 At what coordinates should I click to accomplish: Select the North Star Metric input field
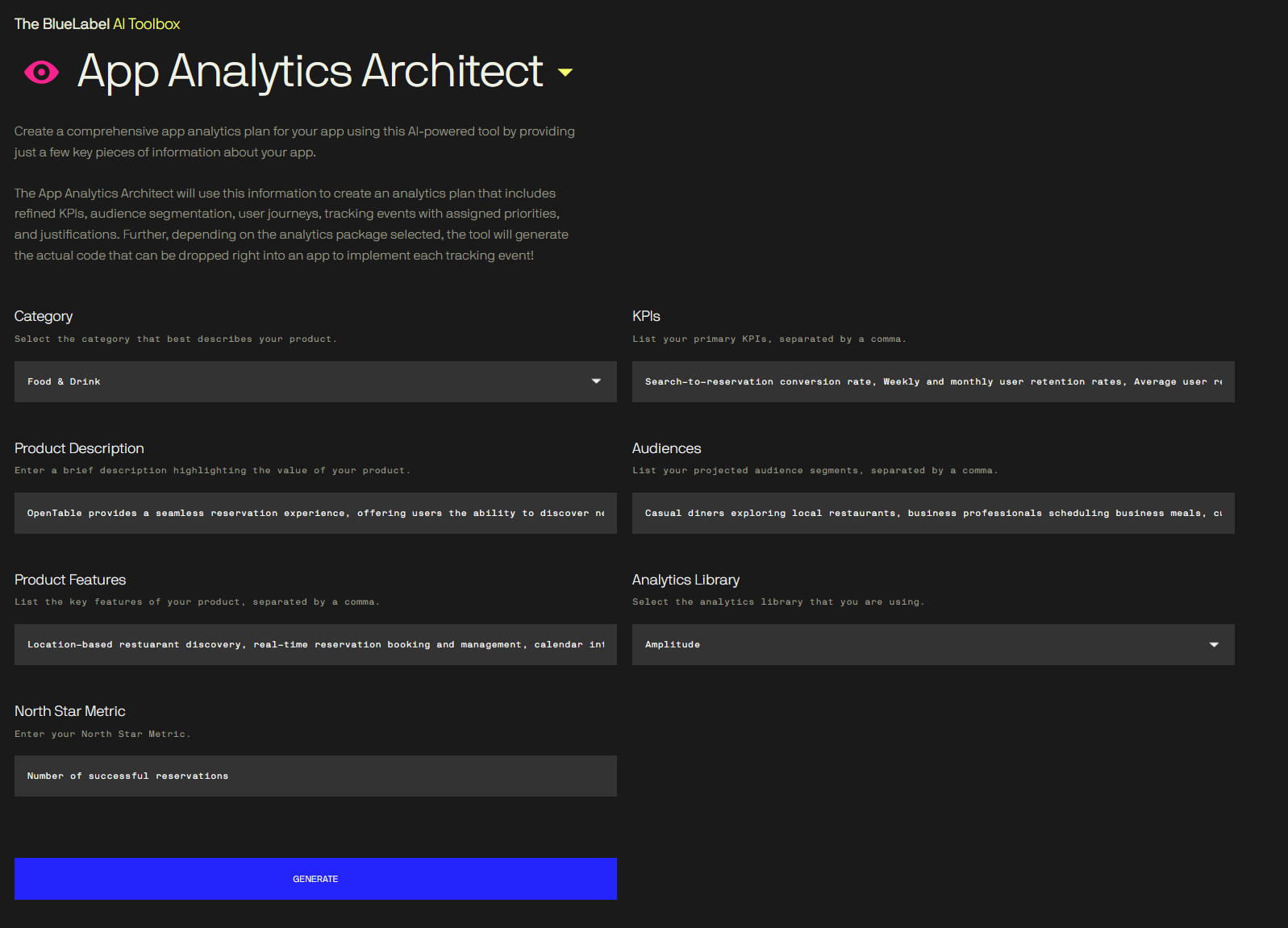click(315, 776)
